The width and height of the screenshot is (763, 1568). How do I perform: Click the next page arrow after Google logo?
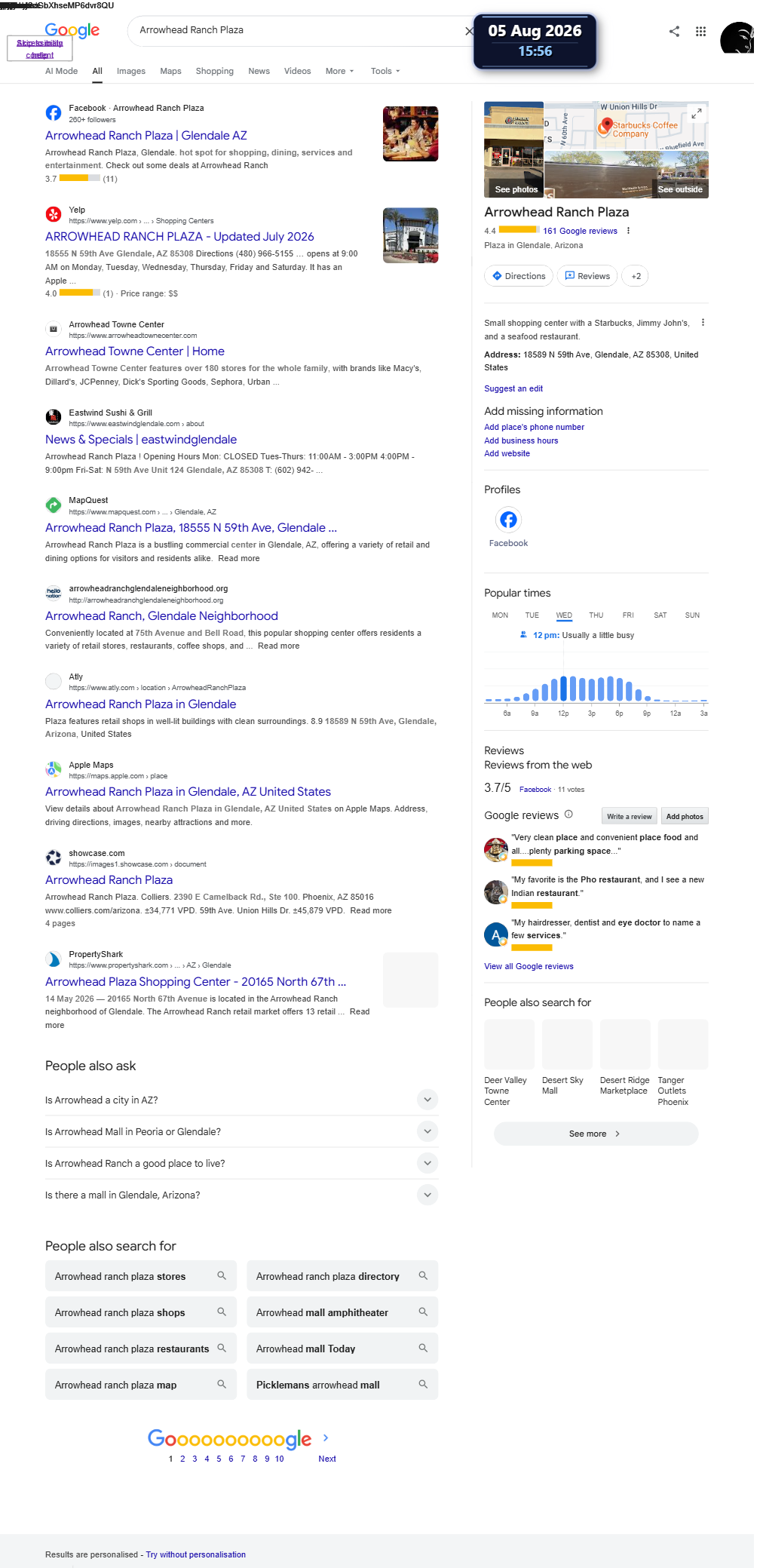click(326, 1438)
